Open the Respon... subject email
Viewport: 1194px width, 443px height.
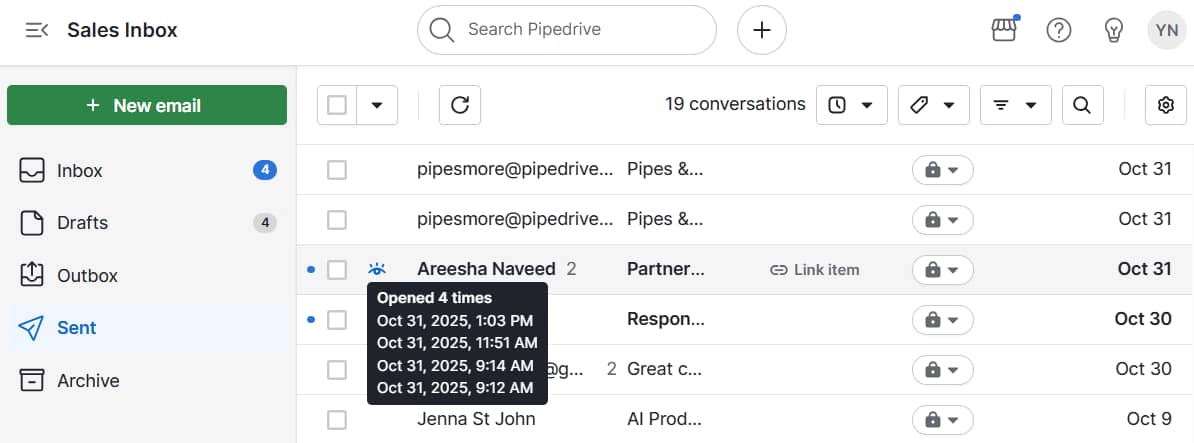[x=666, y=319]
